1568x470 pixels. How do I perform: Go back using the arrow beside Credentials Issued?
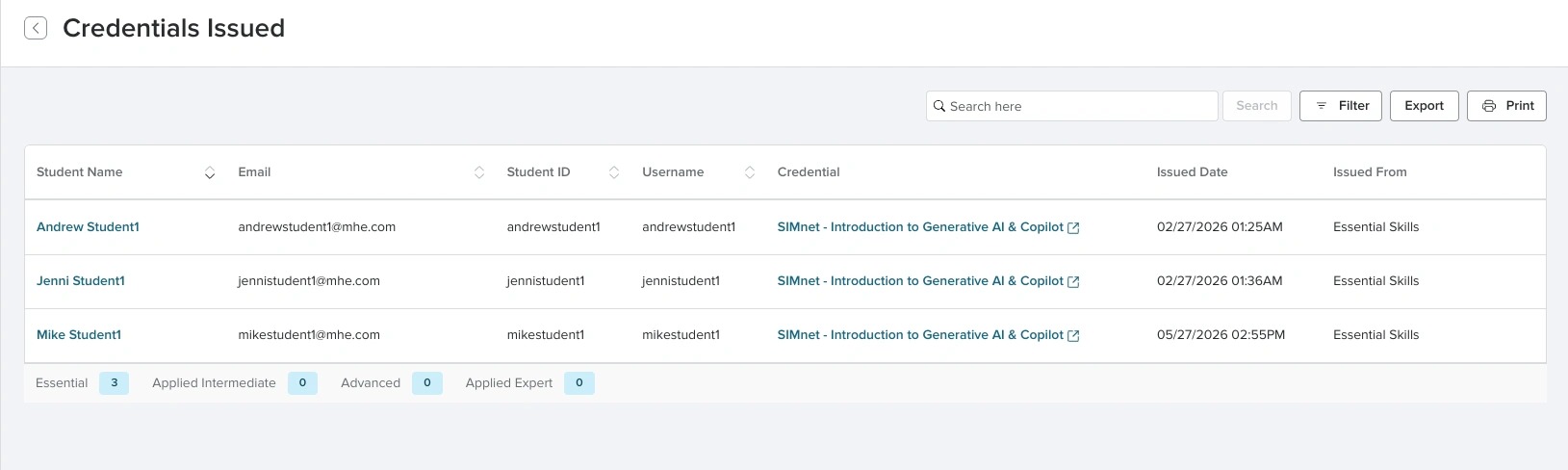pyautogui.click(x=36, y=28)
